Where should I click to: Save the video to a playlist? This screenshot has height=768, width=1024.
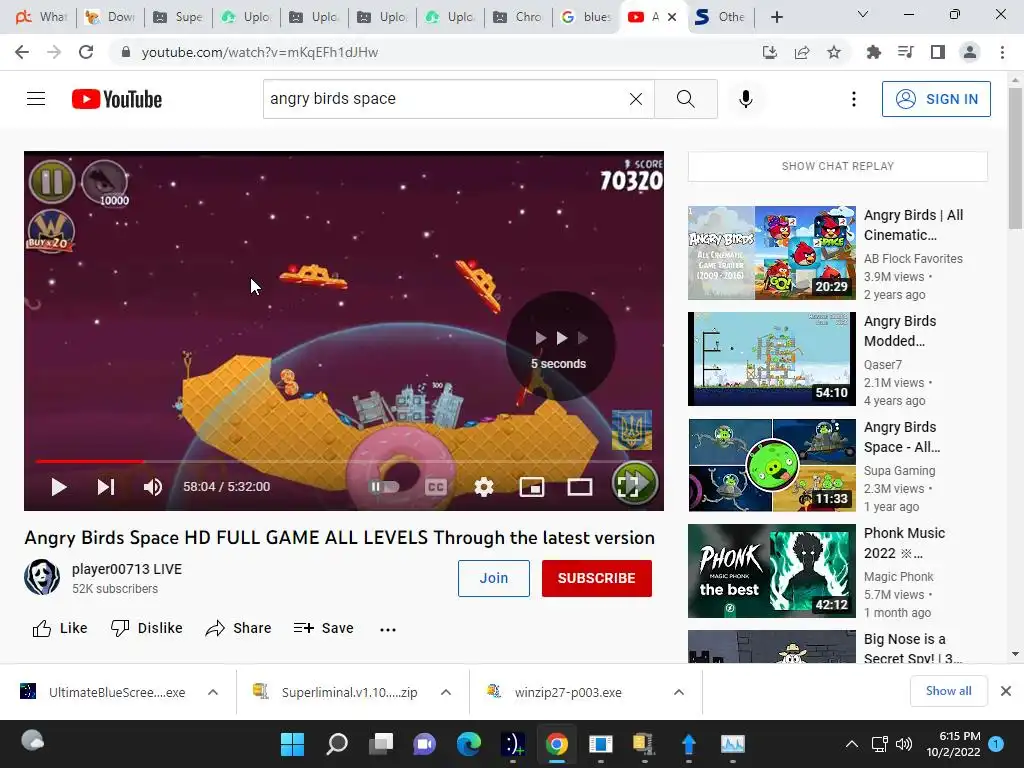tap(324, 628)
